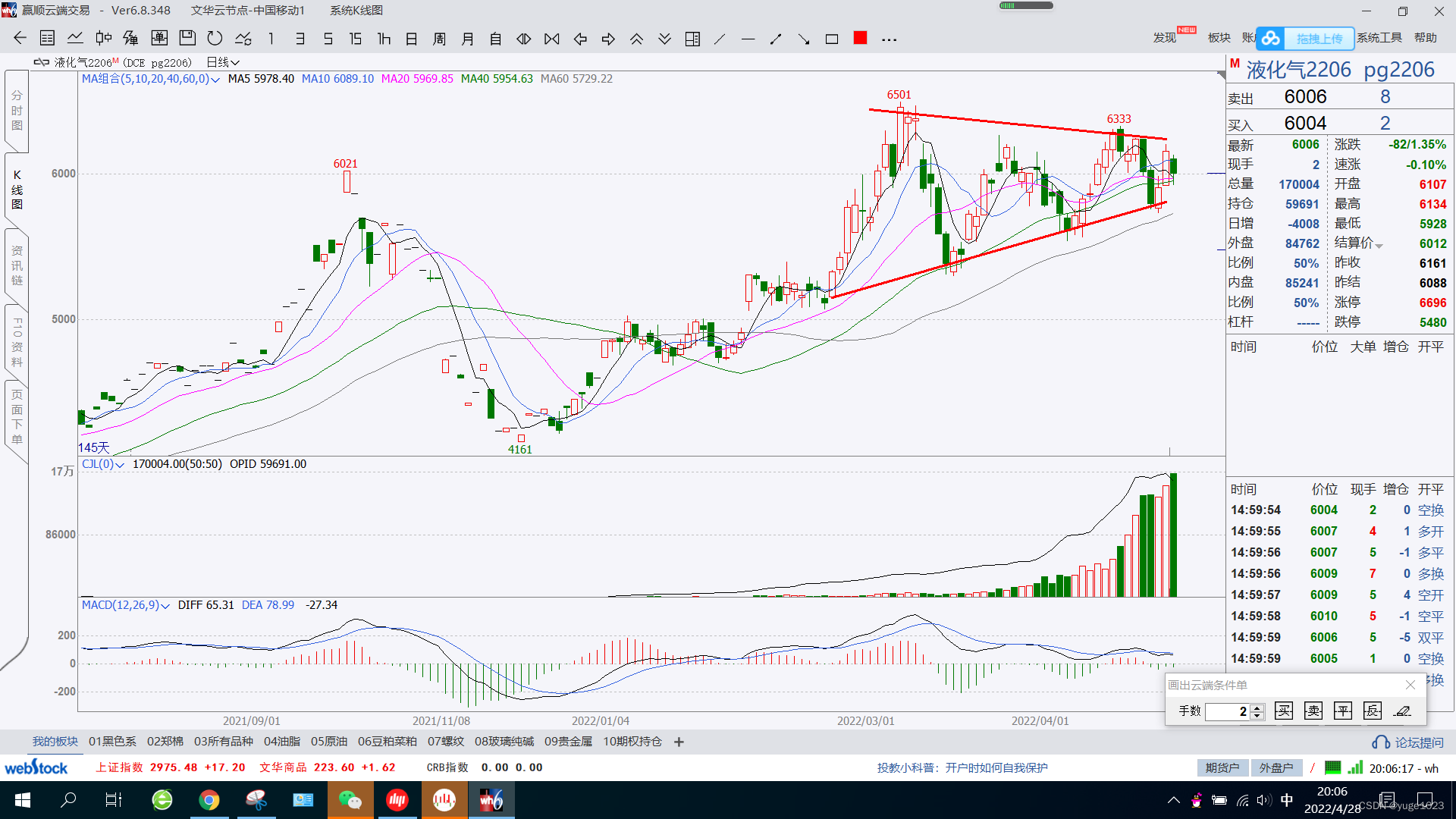Viewport: 1456px width, 819px height.
Task: Select the up-arrow segment drawing tool
Action: coord(776,38)
